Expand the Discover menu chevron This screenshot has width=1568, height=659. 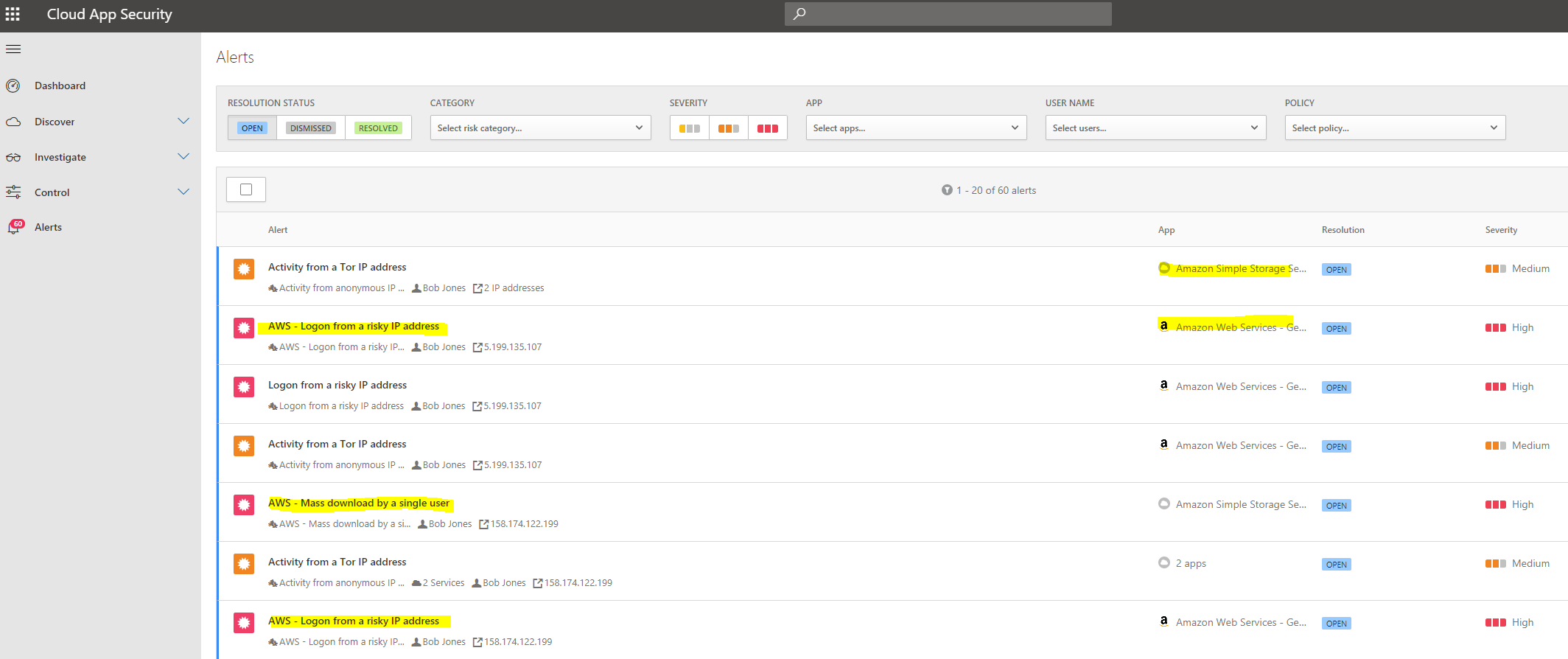pos(183,122)
